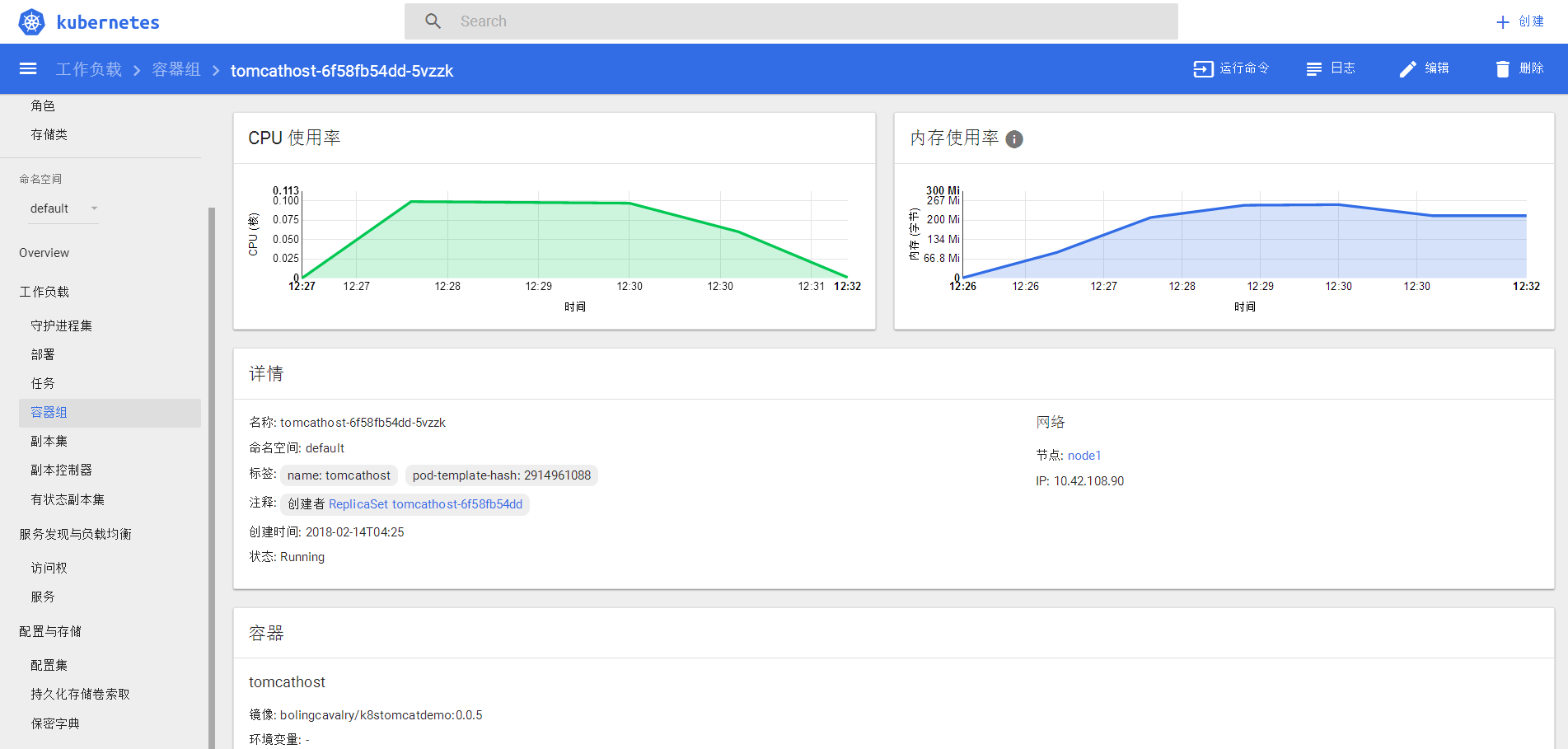1568x749 pixels.
Task: Toggle the hamburger navigation menu
Action: point(28,69)
